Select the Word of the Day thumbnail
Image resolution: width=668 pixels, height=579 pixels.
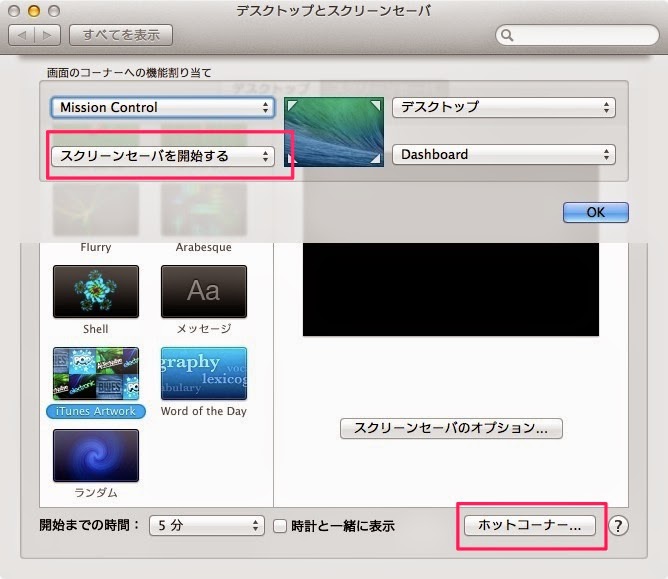[x=204, y=374]
